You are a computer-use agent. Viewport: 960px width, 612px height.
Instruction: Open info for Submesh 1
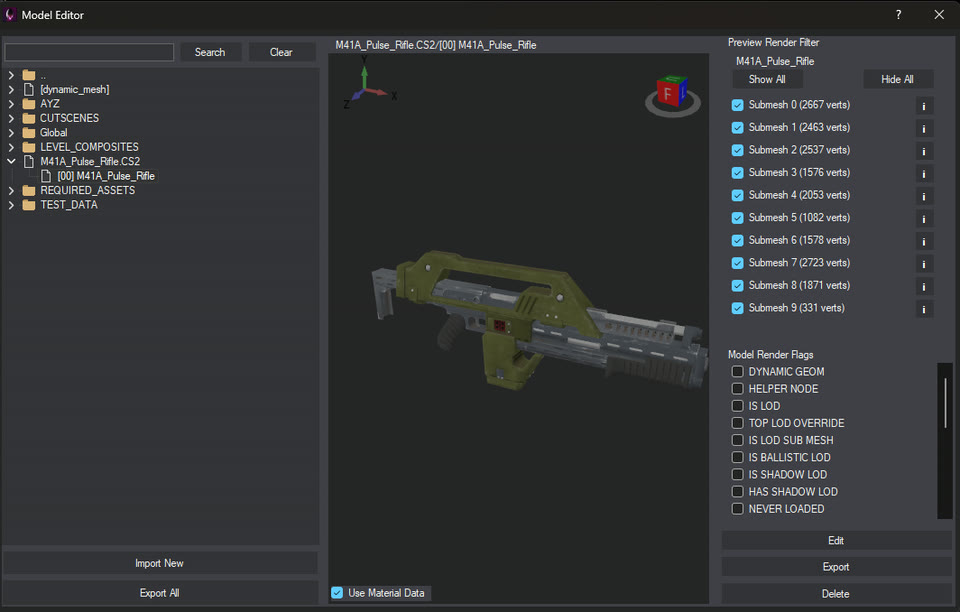(x=924, y=129)
